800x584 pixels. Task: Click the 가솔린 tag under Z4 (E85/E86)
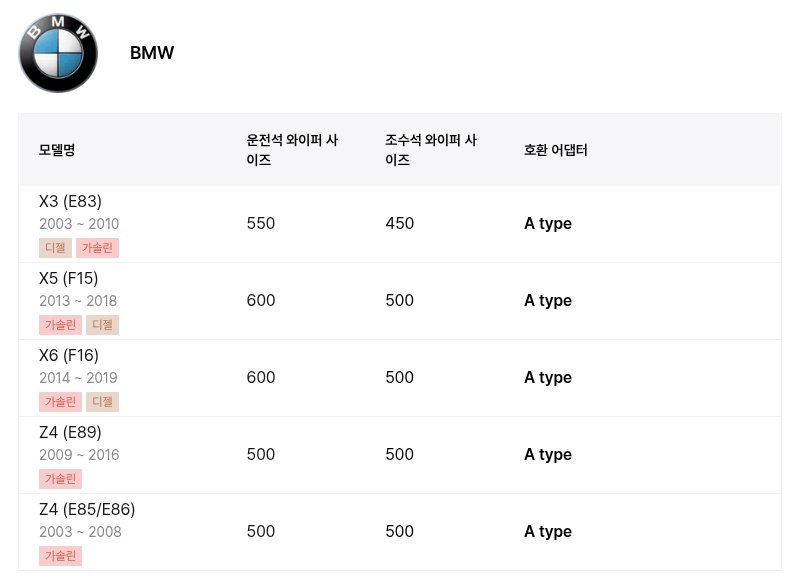[60, 556]
